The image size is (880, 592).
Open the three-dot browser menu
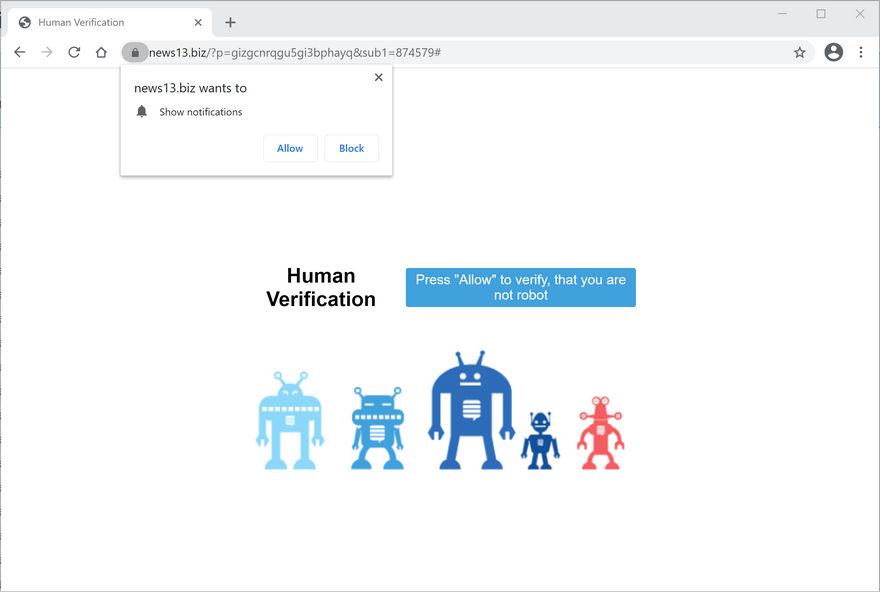coord(861,51)
